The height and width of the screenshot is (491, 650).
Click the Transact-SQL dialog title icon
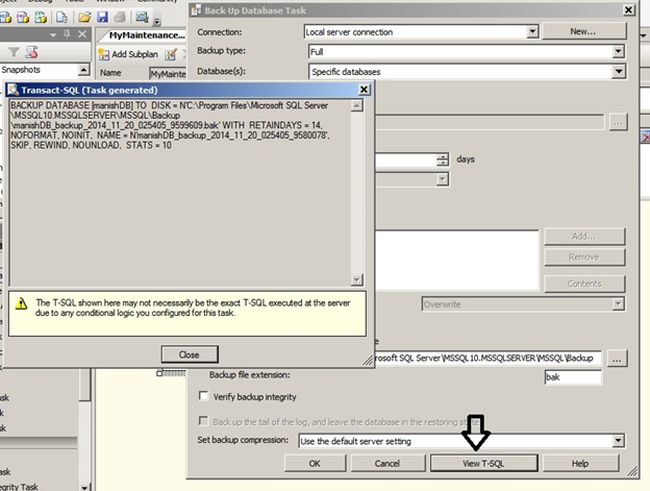13,90
